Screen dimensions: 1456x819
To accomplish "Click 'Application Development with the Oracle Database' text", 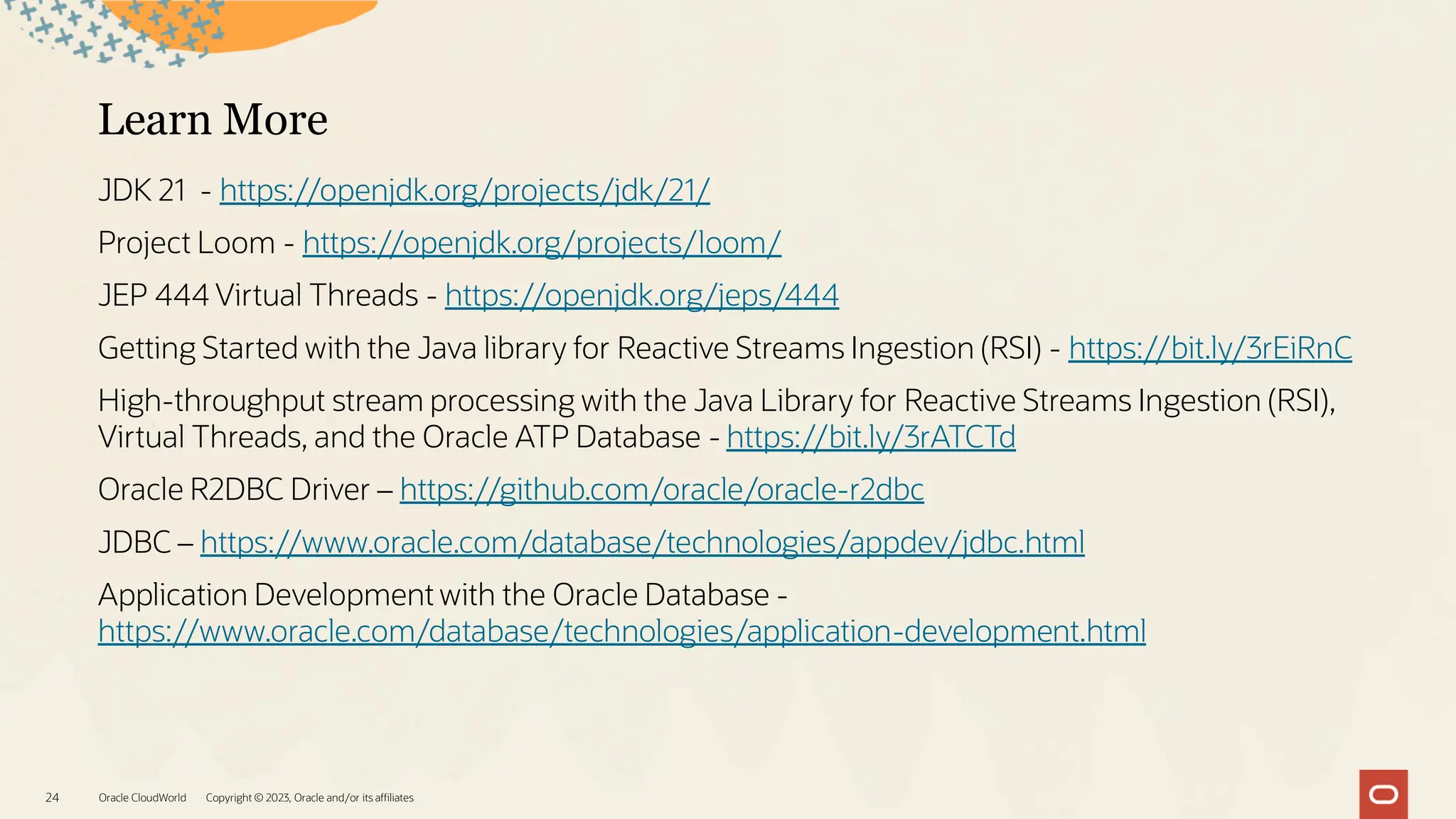I will click(434, 595).
